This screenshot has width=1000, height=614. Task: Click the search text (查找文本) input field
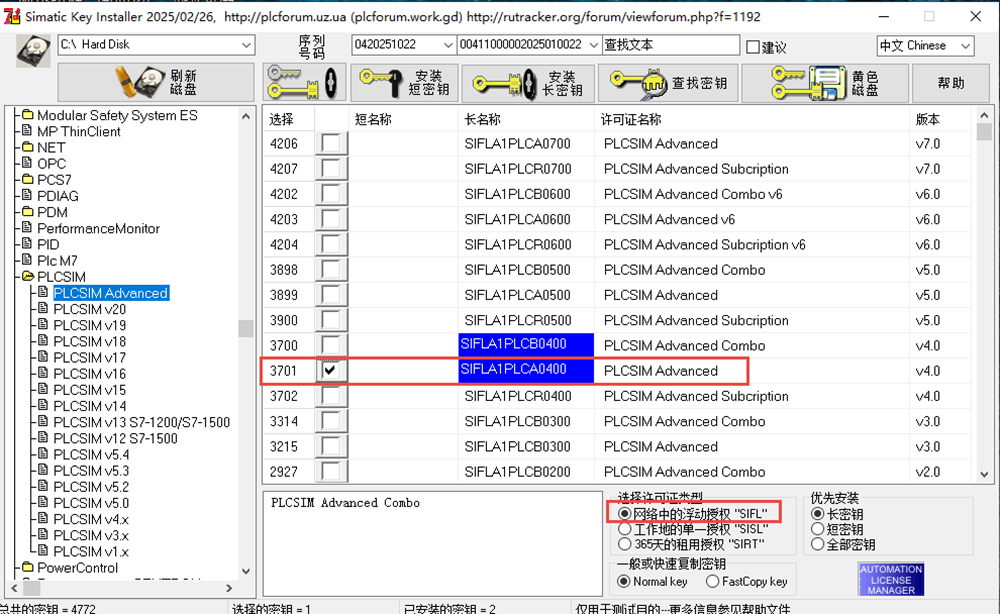click(670, 45)
